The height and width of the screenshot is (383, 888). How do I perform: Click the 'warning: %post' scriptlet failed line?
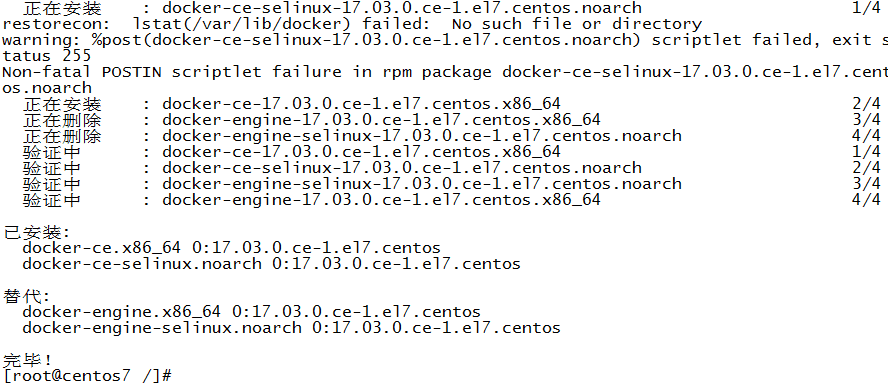click(x=445, y=40)
